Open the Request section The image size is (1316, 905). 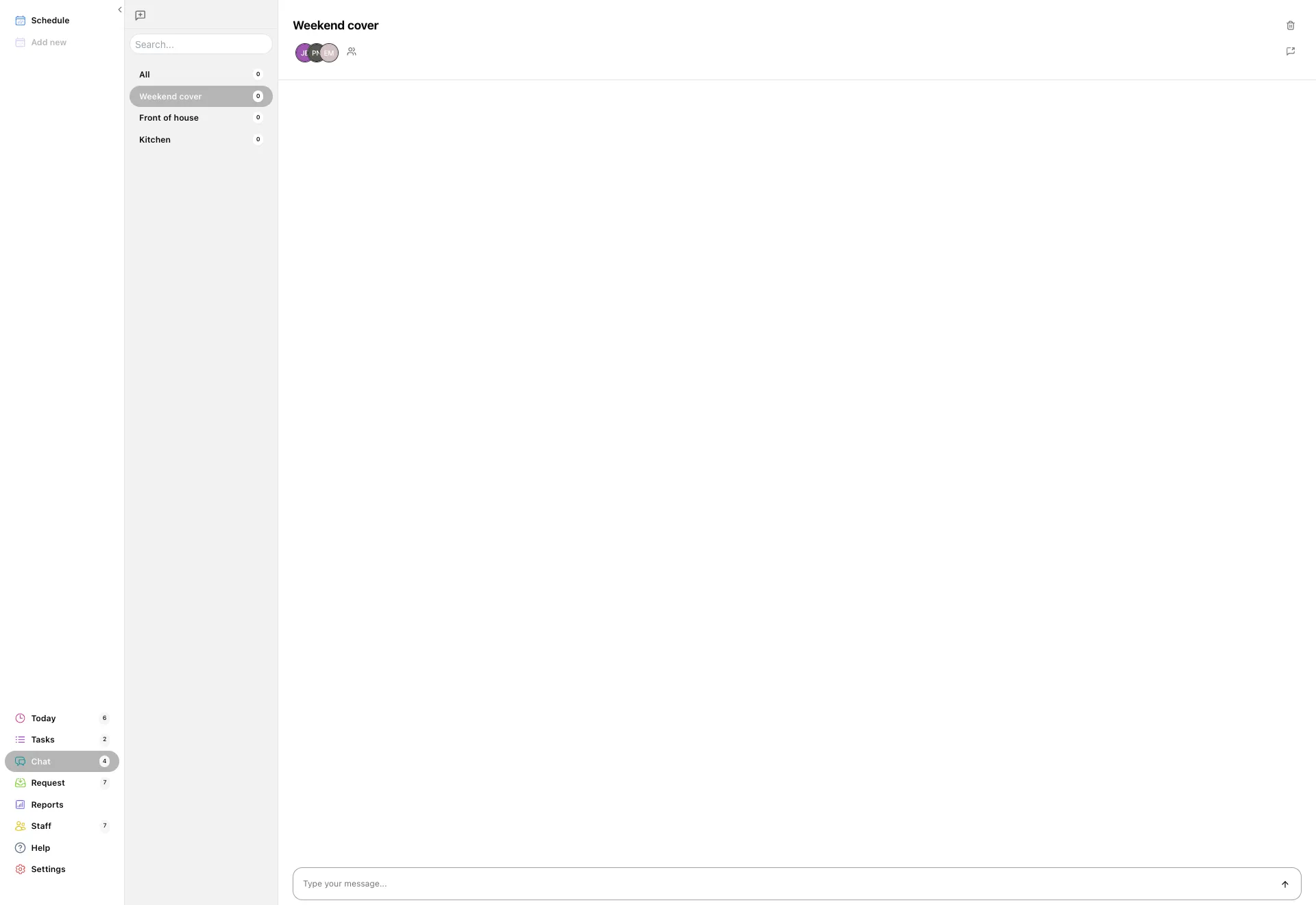tap(62, 783)
